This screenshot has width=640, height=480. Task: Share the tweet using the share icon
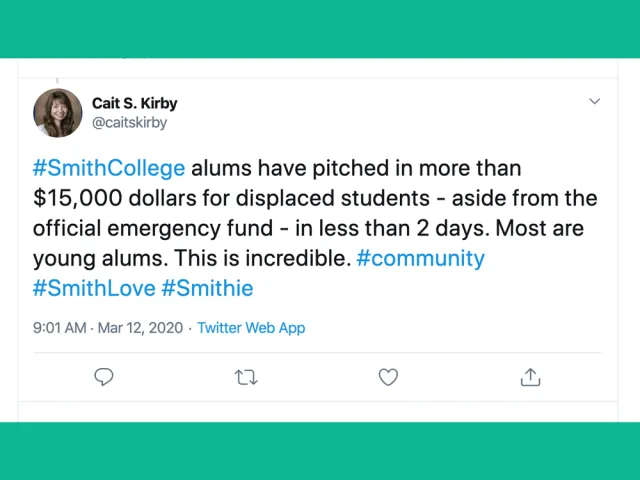click(530, 377)
